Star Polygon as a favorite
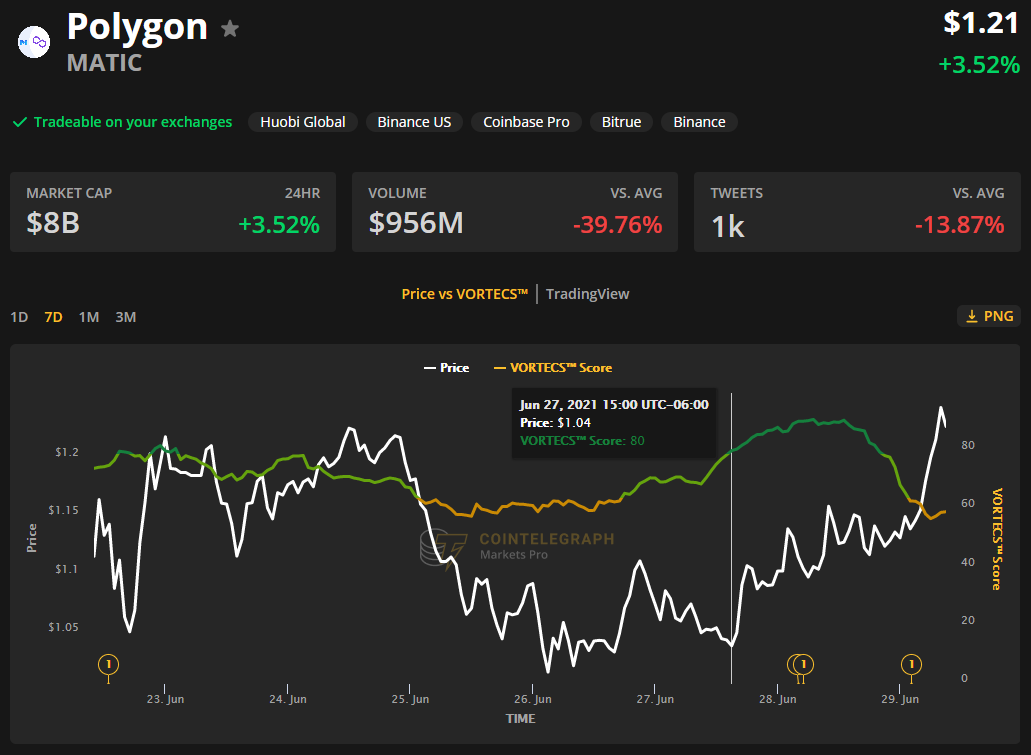1031x755 pixels. (230, 29)
